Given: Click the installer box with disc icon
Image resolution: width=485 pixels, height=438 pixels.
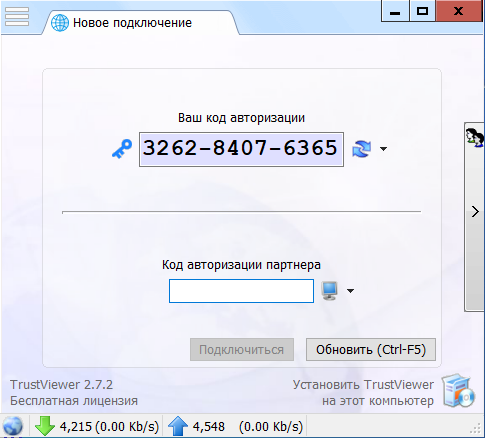Looking at the screenshot, I should [458, 391].
